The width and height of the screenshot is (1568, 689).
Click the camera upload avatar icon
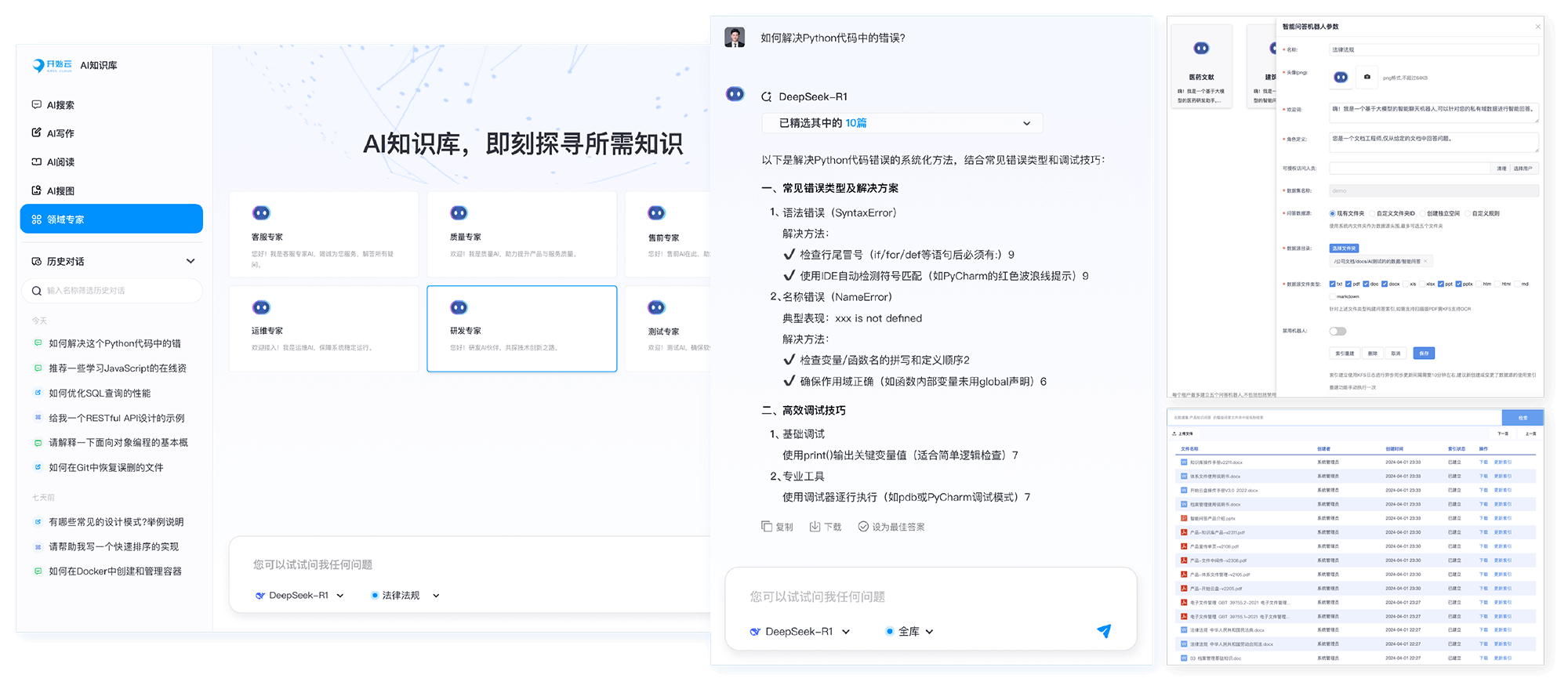(1367, 77)
